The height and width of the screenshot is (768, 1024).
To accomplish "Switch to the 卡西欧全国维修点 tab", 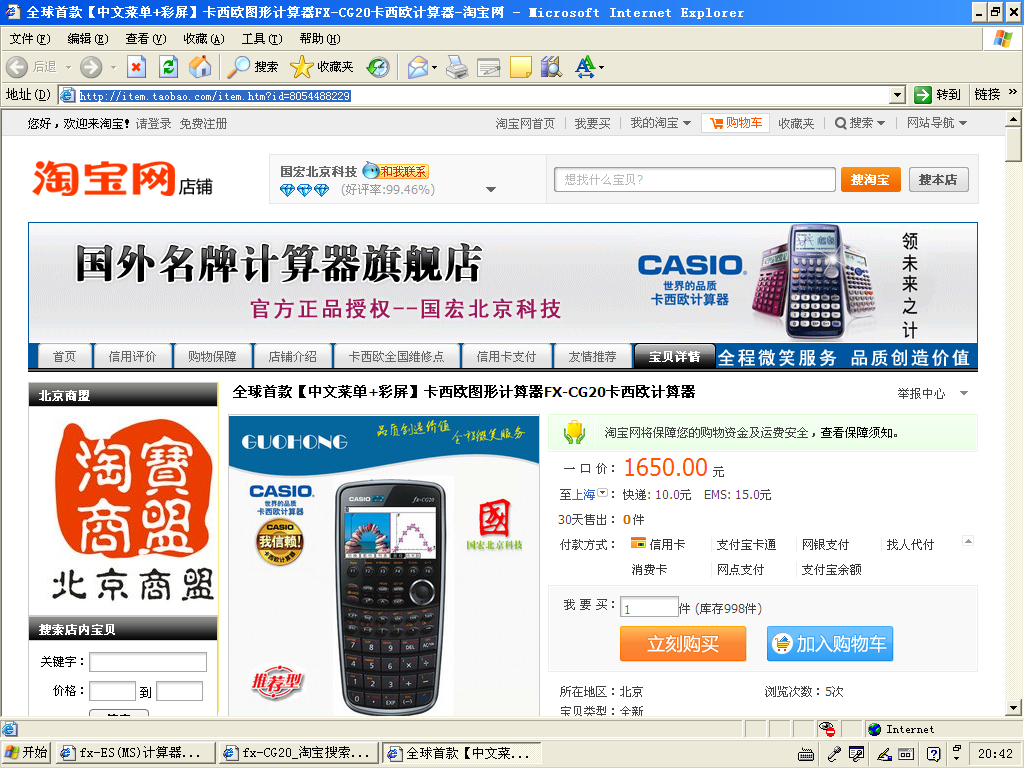I will point(396,357).
